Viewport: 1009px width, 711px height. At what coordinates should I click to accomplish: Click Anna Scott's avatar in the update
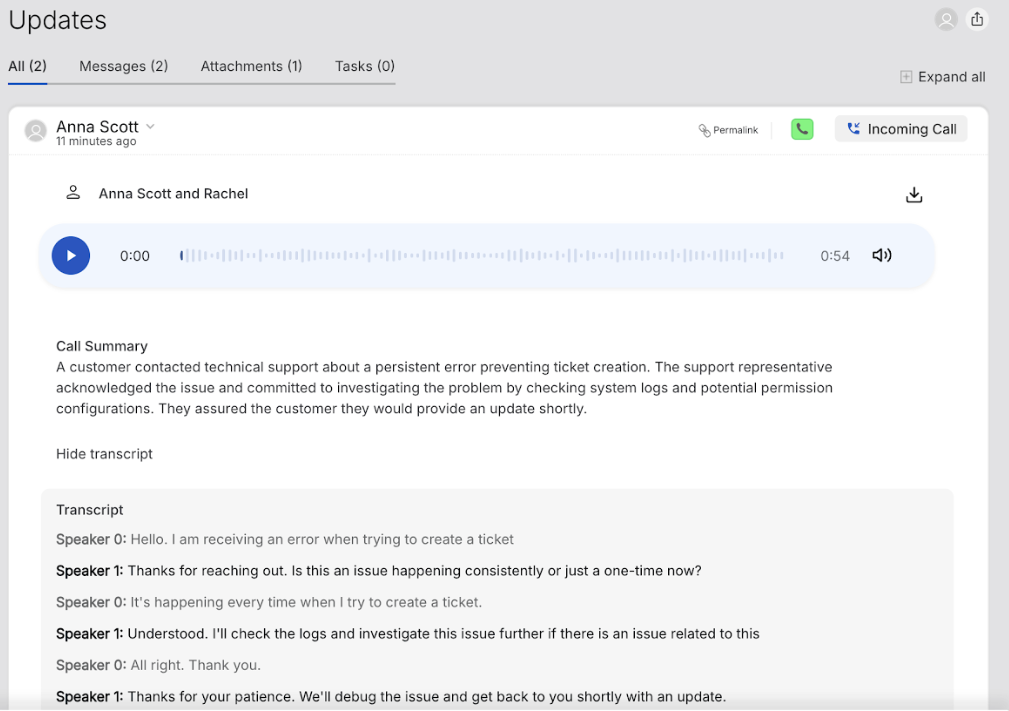pyautogui.click(x=35, y=131)
